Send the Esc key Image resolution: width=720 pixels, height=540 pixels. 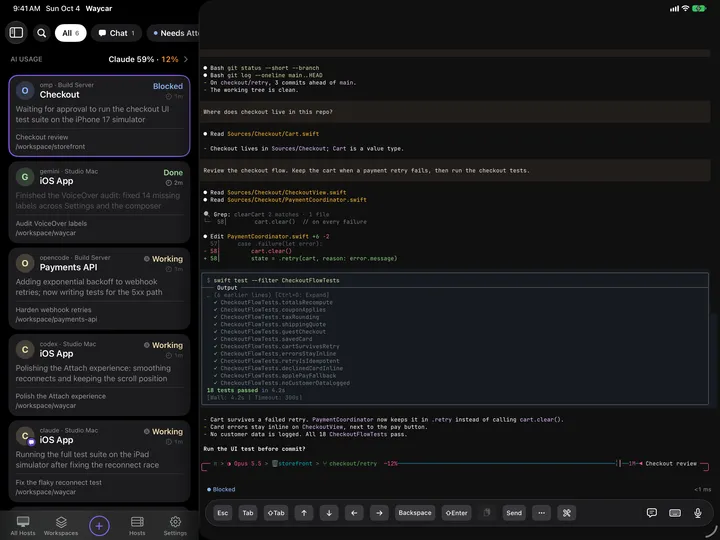point(222,513)
